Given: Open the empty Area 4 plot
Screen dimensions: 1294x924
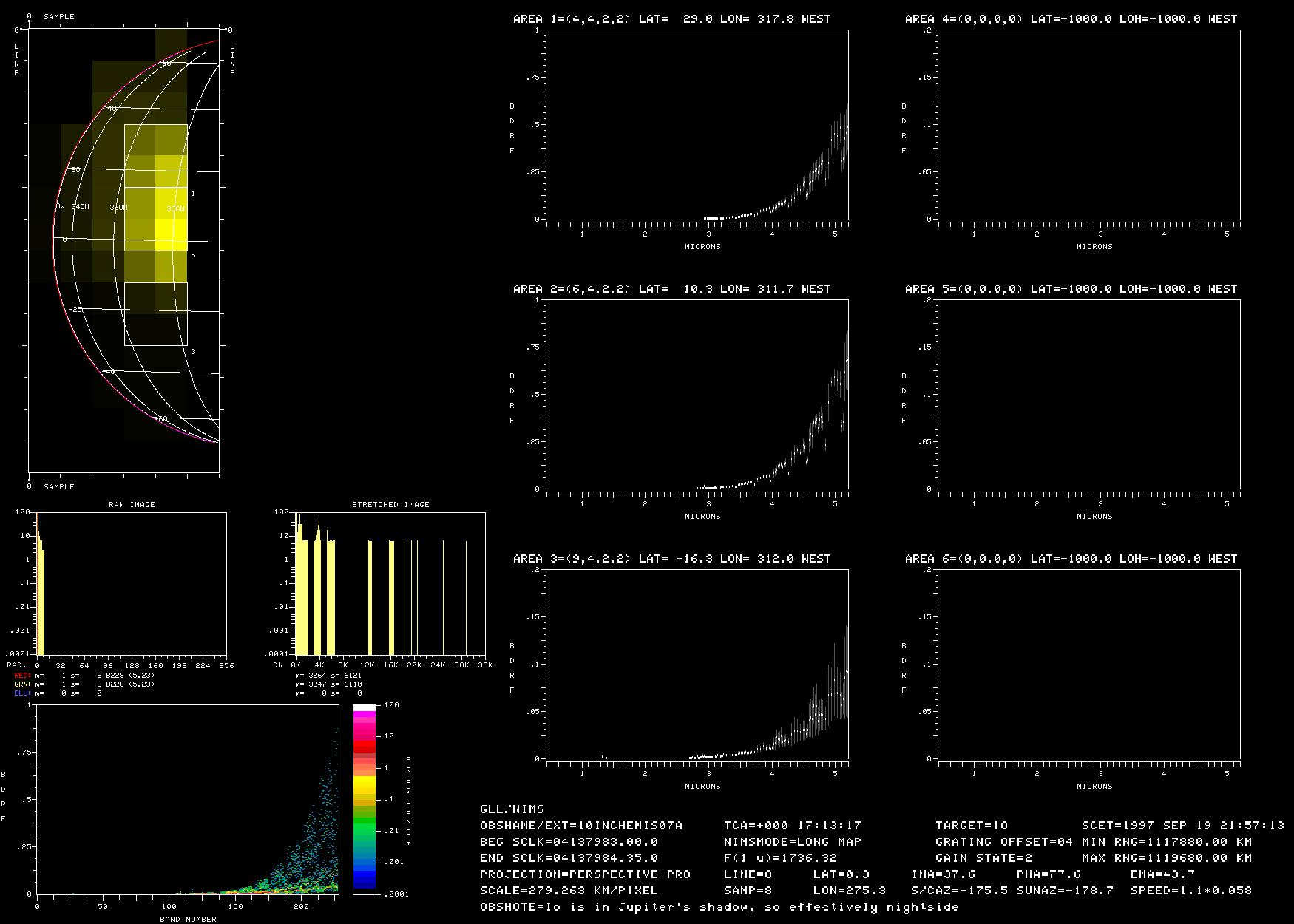Looking at the screenshot, I should coord(1088,126).
